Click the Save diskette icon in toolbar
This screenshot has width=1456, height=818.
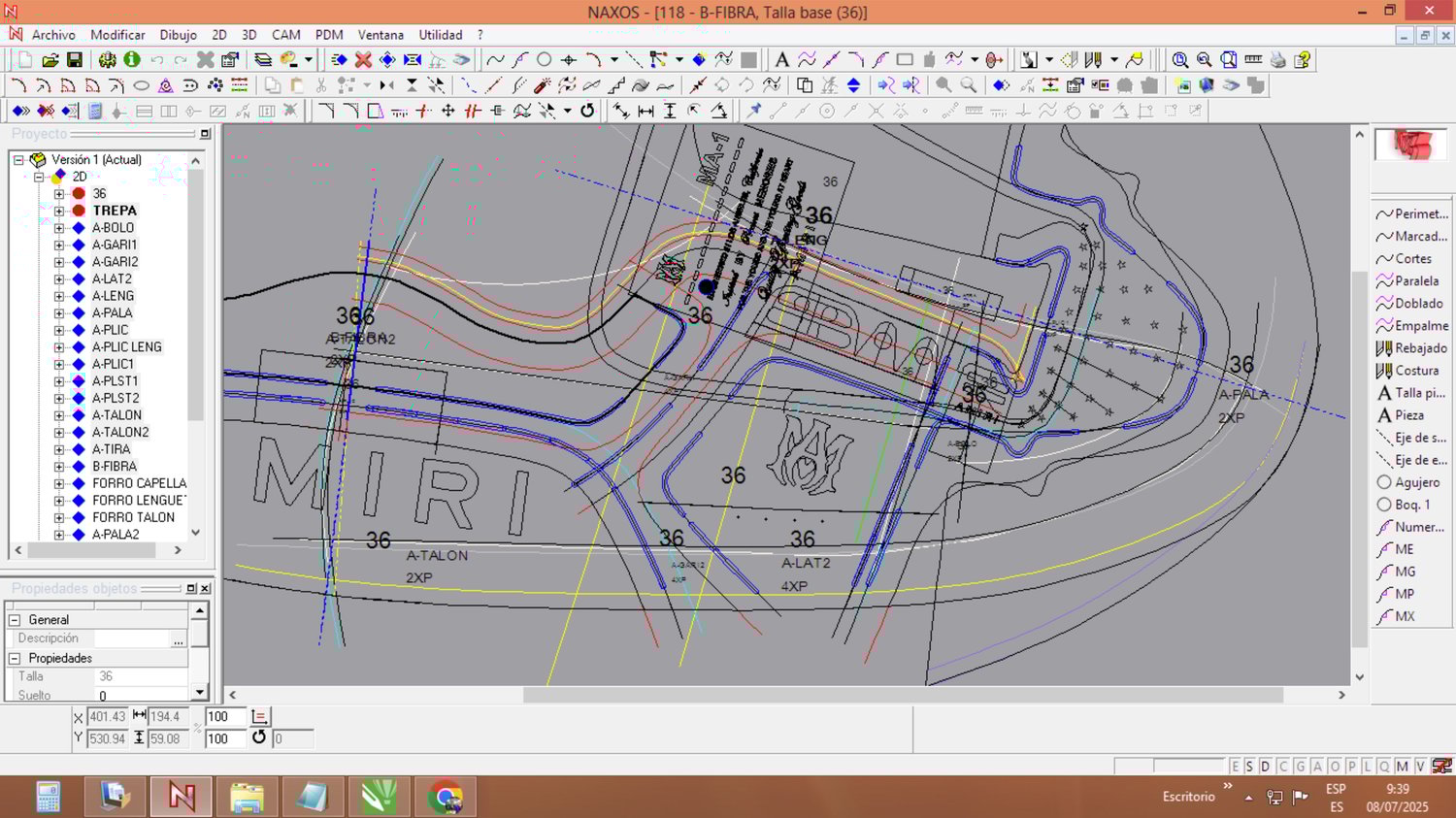click(74, 60)
